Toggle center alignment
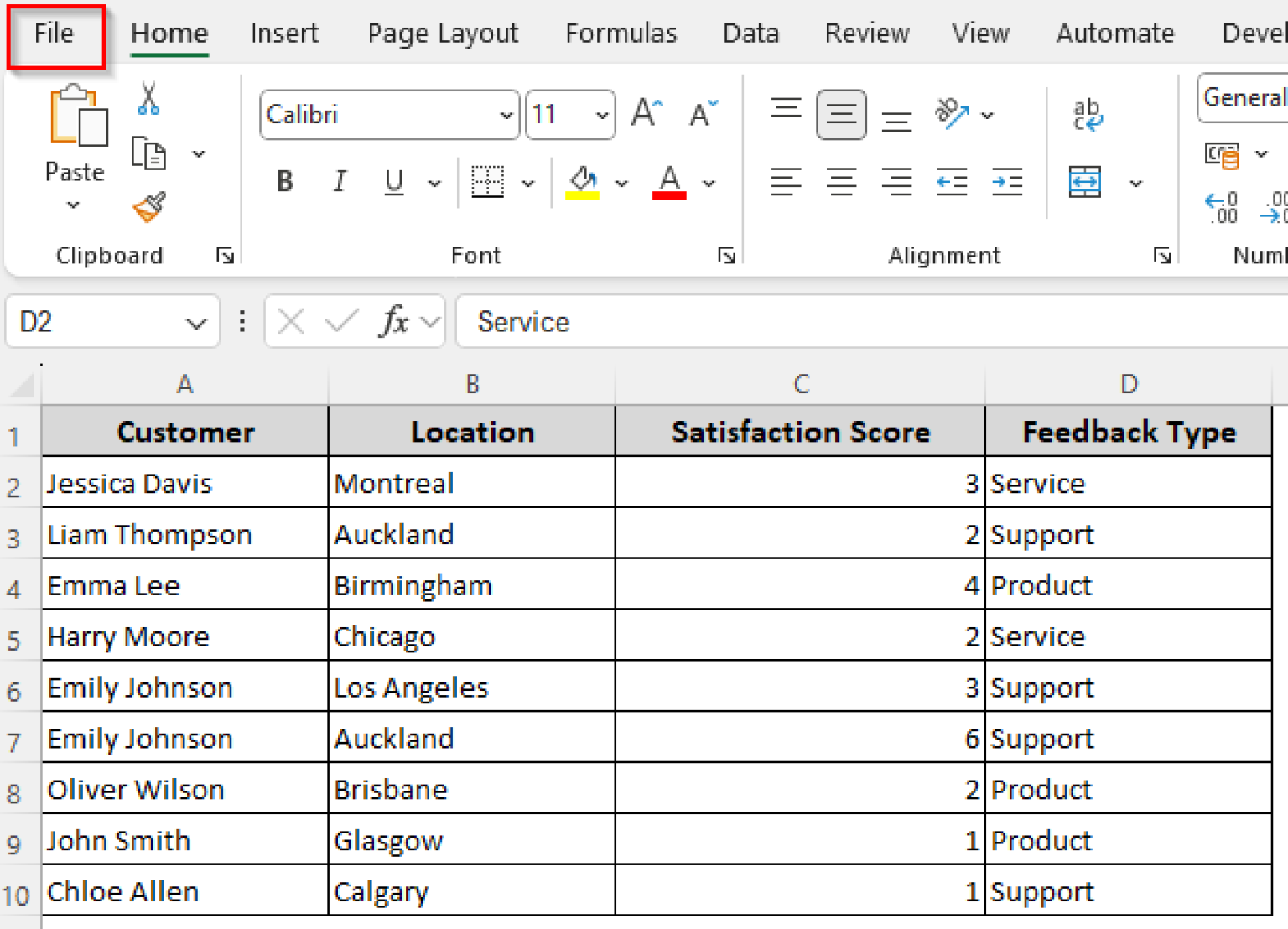The height and width of the screenshot is (929, 1288). 841,181
